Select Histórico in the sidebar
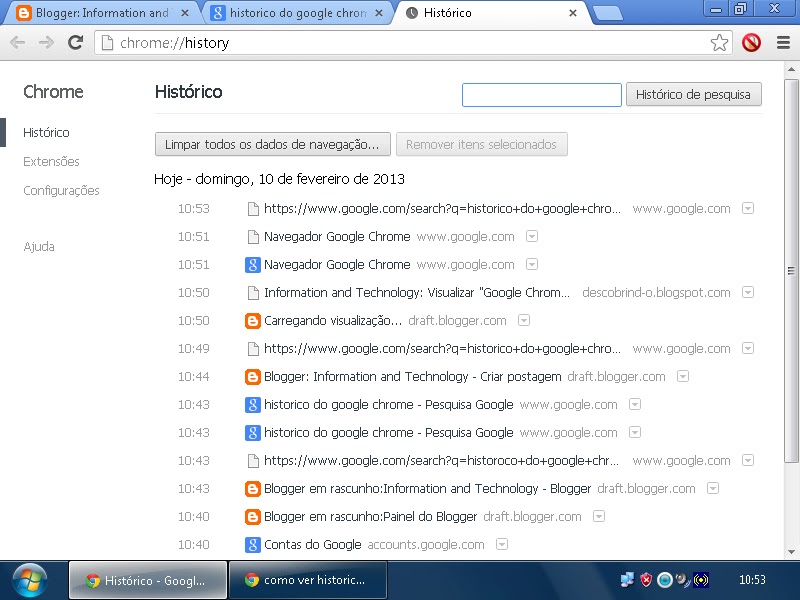Image resolution: width=800 pixels, height=600 pixels. click(46, 133)
